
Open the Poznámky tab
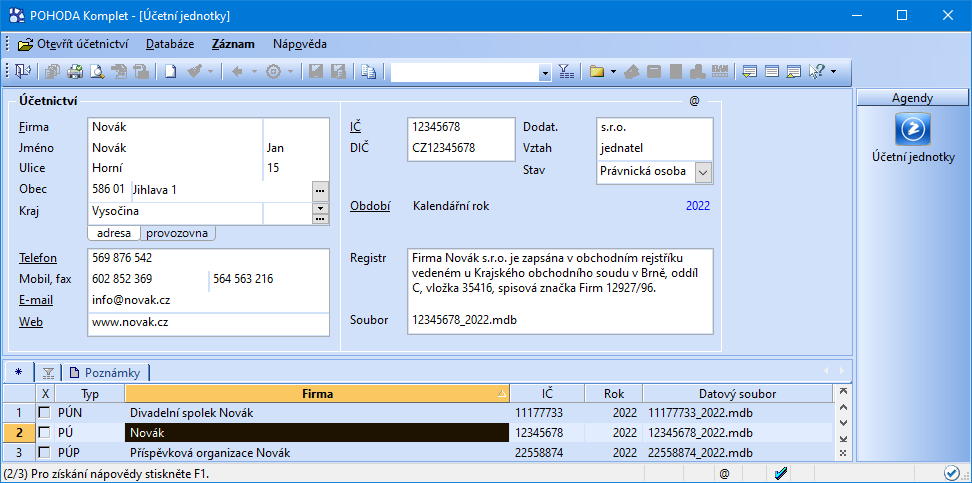(x=105, y=373)
